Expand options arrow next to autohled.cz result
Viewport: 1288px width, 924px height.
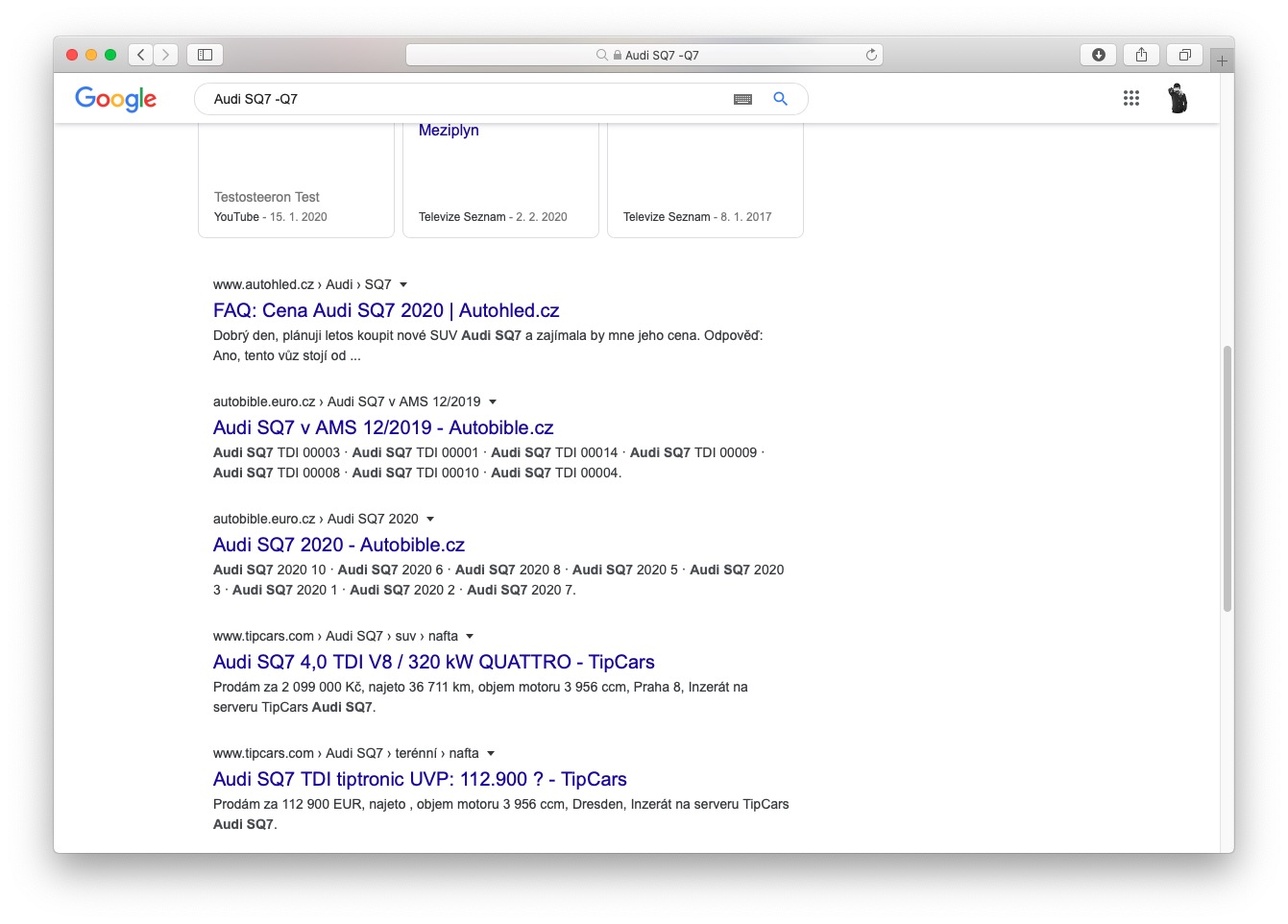(x=403, y=284)
